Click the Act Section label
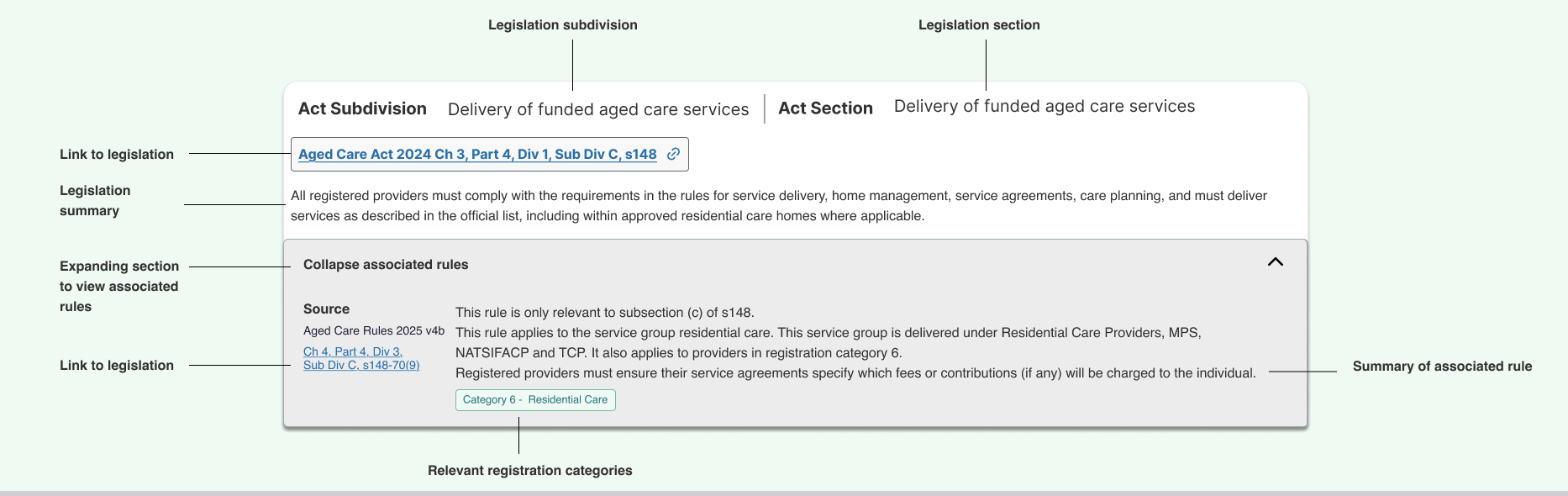The image size is (1568, 496). 824,108
